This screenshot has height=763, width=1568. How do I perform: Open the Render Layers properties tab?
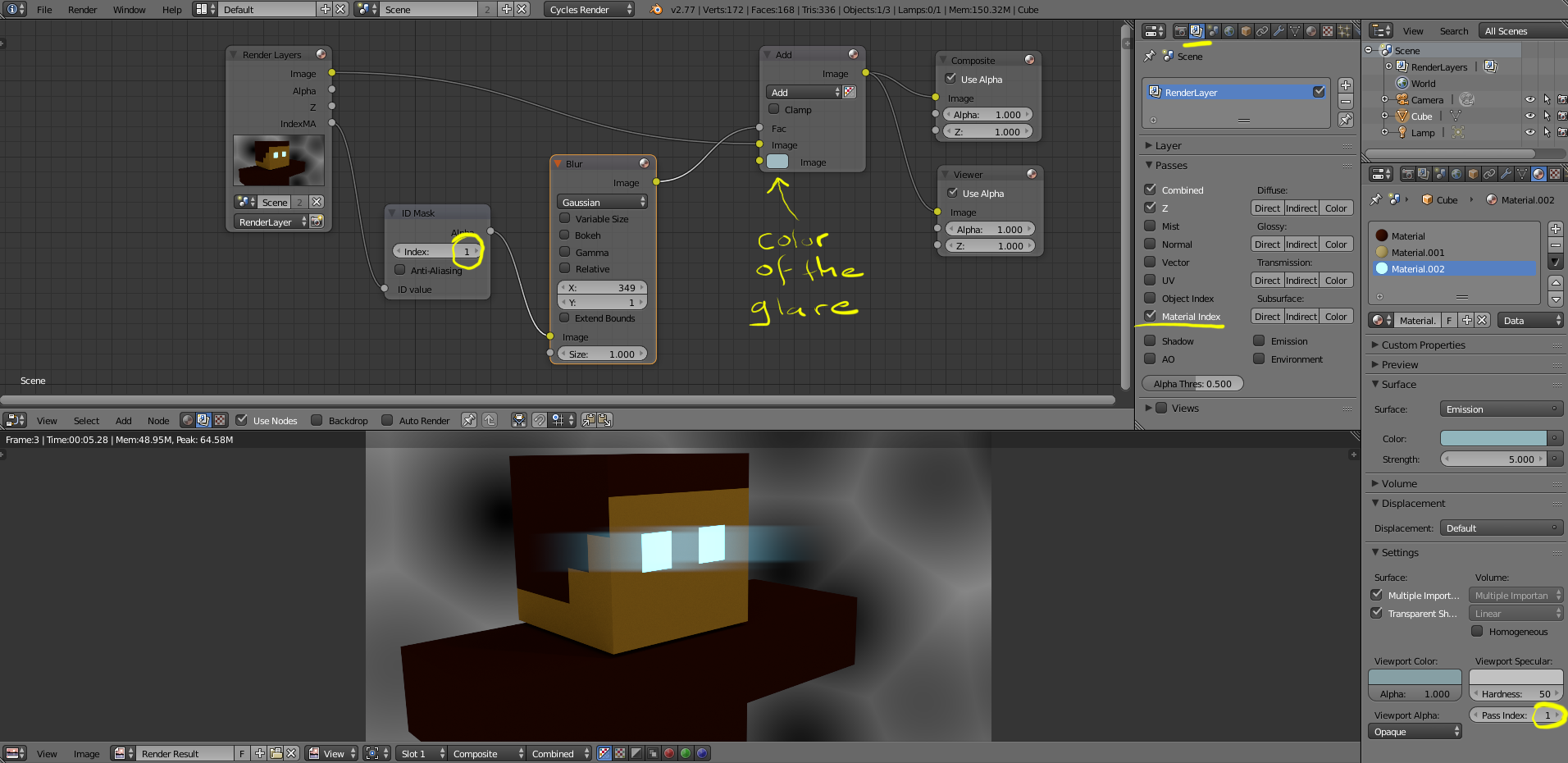1197,31
